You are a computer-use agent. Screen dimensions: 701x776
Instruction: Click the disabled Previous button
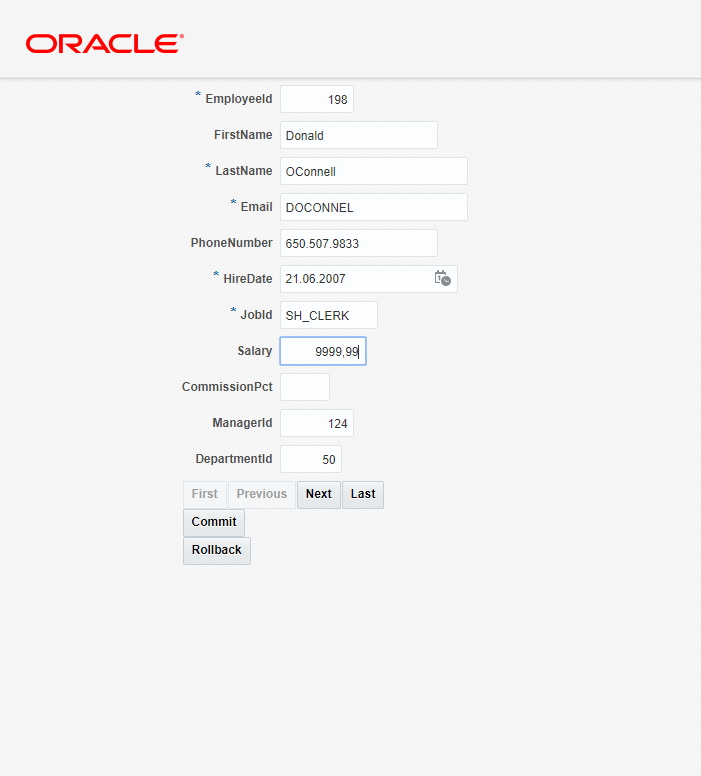point(262,494)
